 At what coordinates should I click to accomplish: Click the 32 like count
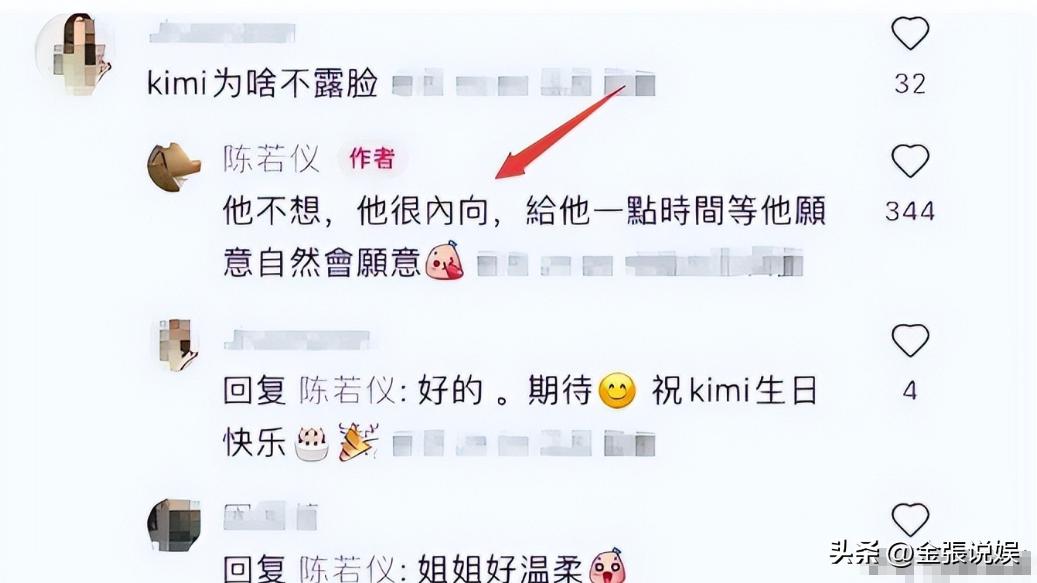tap(910, 84)
